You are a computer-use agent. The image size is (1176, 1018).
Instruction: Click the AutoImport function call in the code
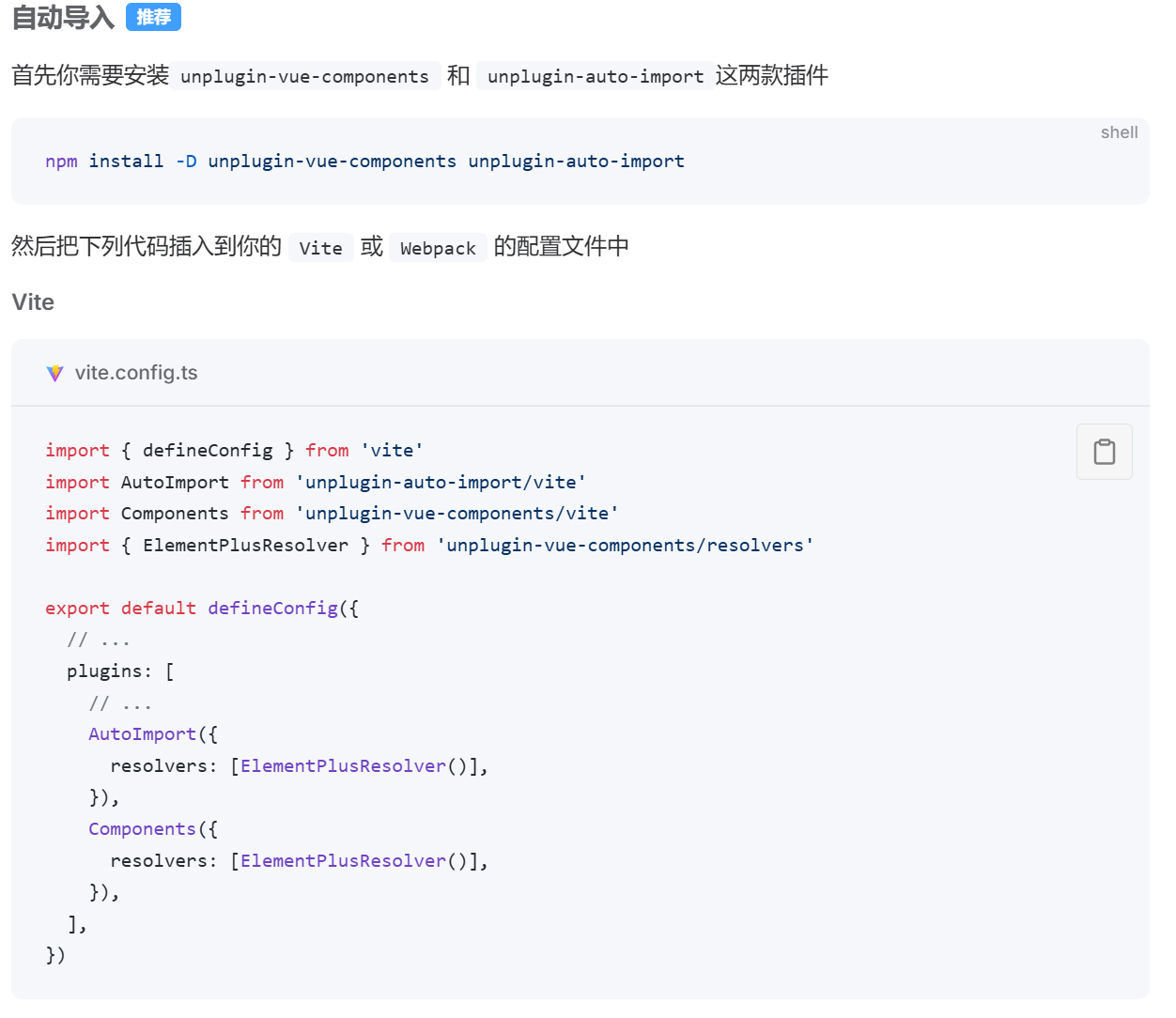point(142,733)
